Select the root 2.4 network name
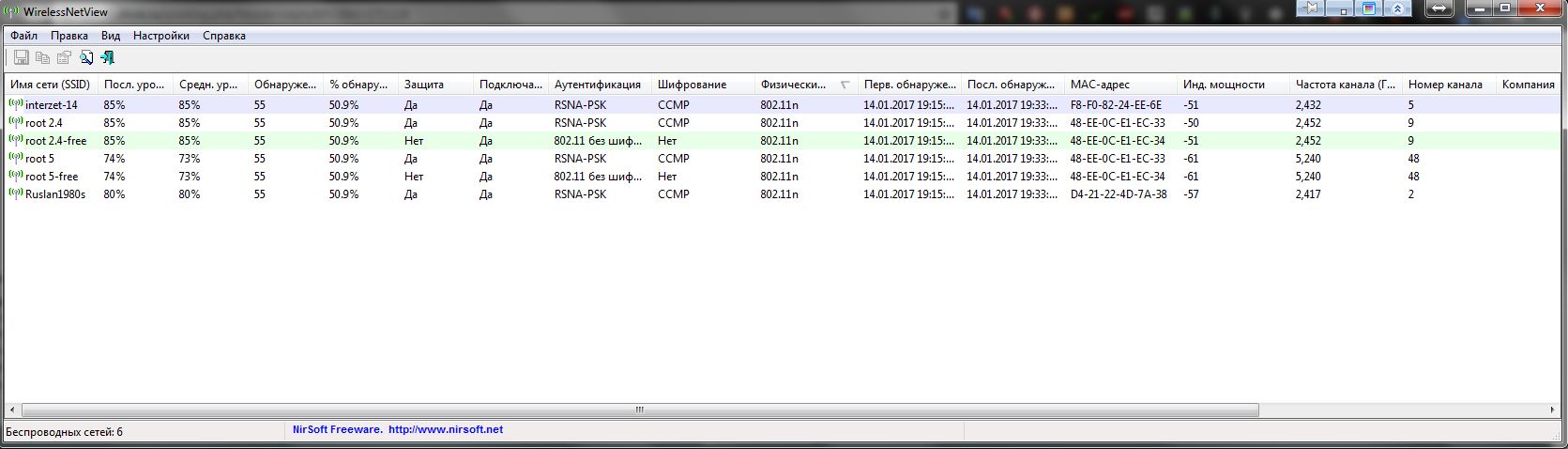The height and width of the screenshot is (449, 1568). (44, 122)
